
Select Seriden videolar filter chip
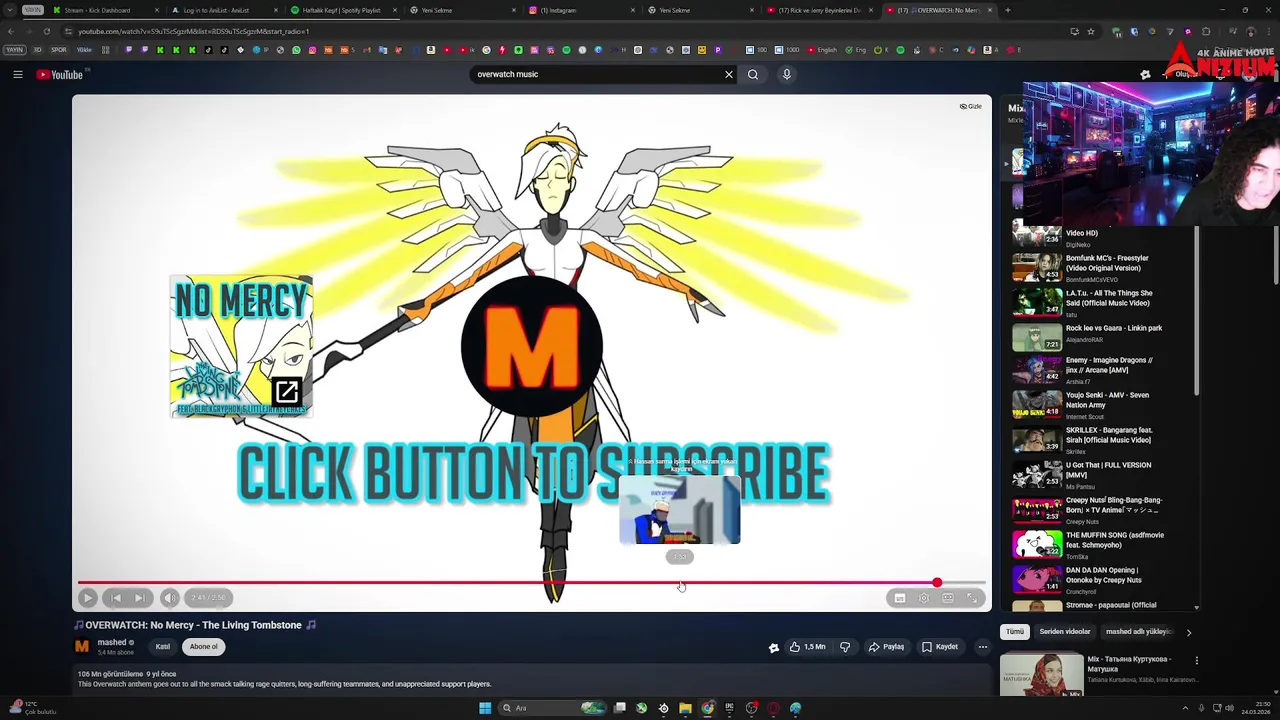(x=1065, y=632)
